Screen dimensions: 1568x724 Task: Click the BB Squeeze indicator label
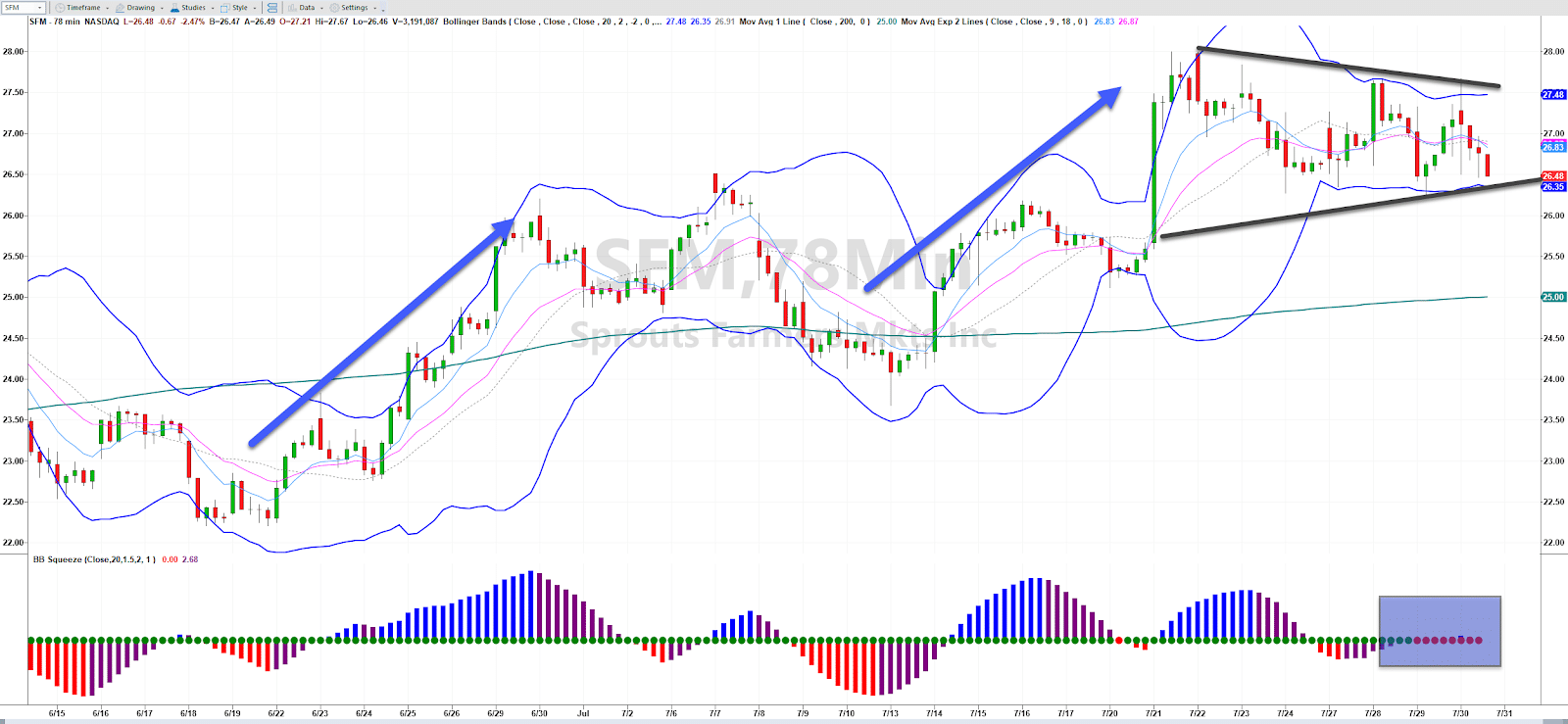pyautogui.click(x=94, y=559)
